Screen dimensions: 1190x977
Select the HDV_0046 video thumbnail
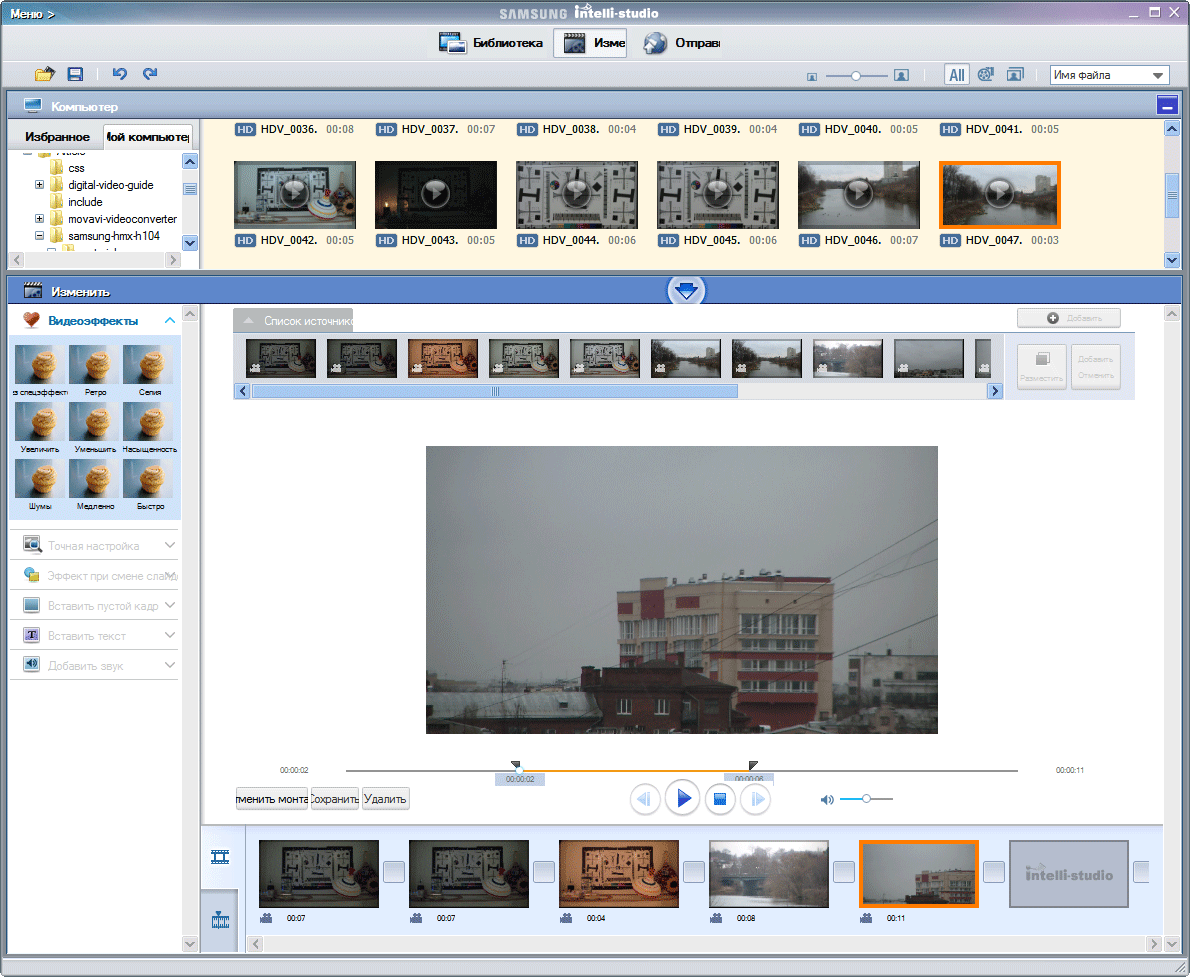[x=858, y=195]
